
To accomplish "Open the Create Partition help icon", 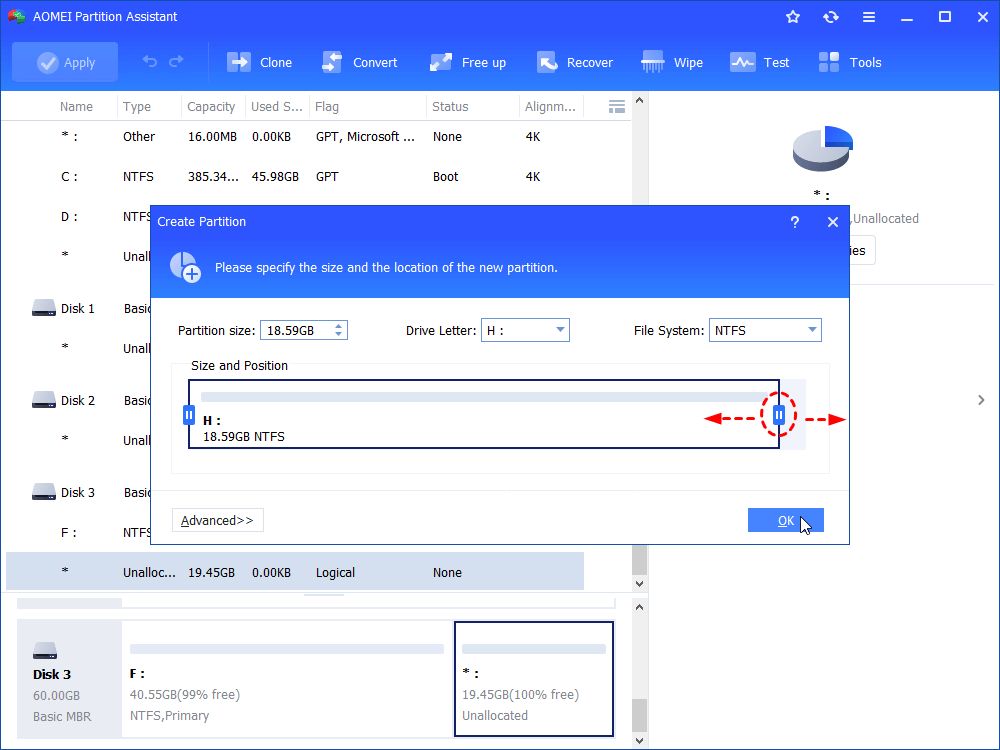I will [794, 222].
